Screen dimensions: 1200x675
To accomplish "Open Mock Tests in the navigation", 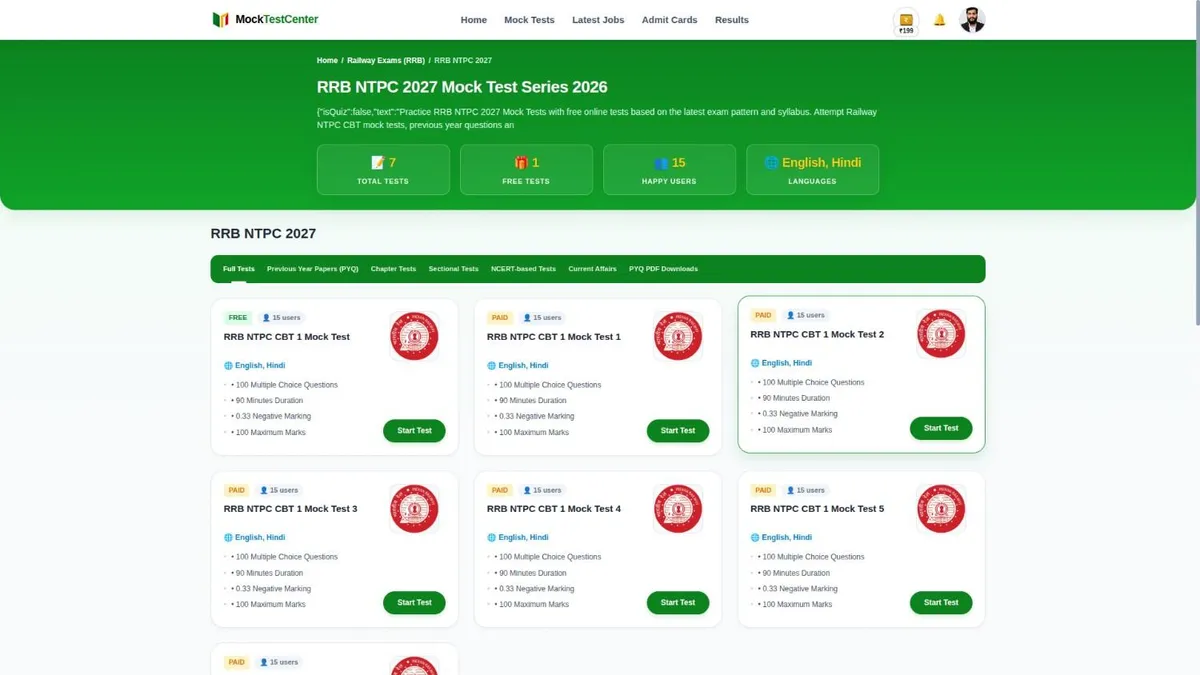I will [x=529, y=20].
